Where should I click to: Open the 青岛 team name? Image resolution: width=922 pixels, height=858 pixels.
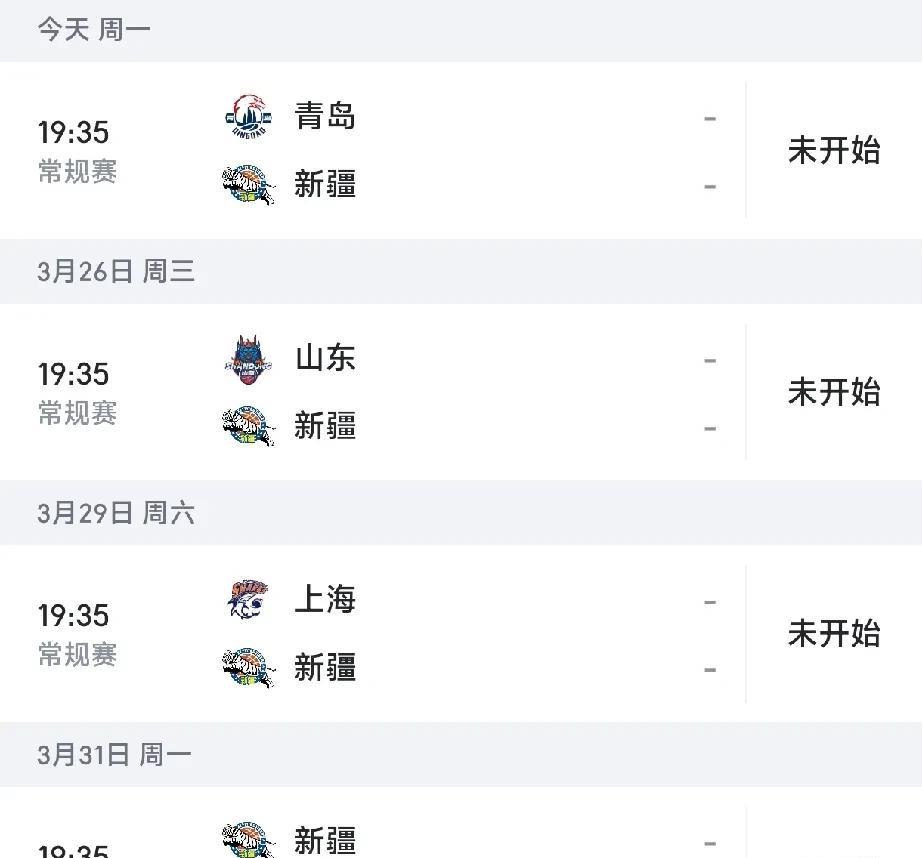(x=325, y=116)
